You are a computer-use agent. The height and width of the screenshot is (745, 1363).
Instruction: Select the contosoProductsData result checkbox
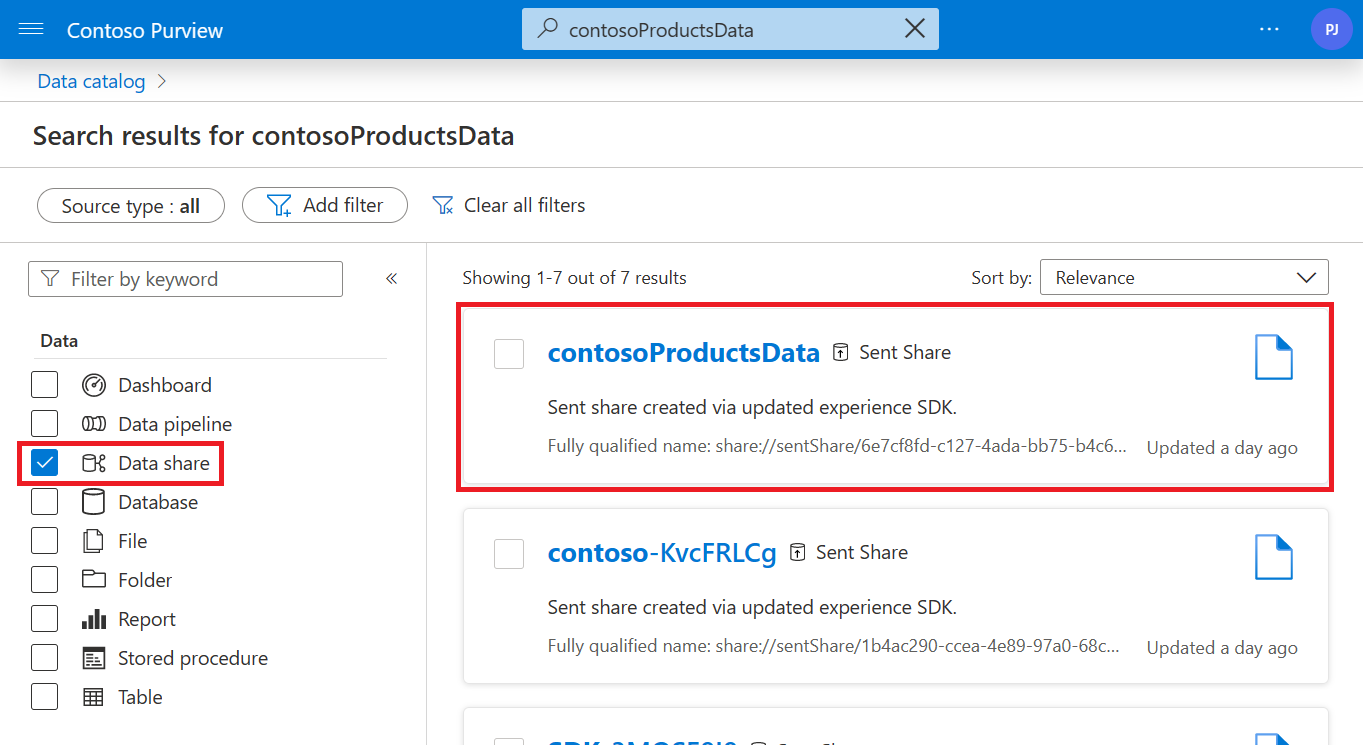[x=509, y=353]
